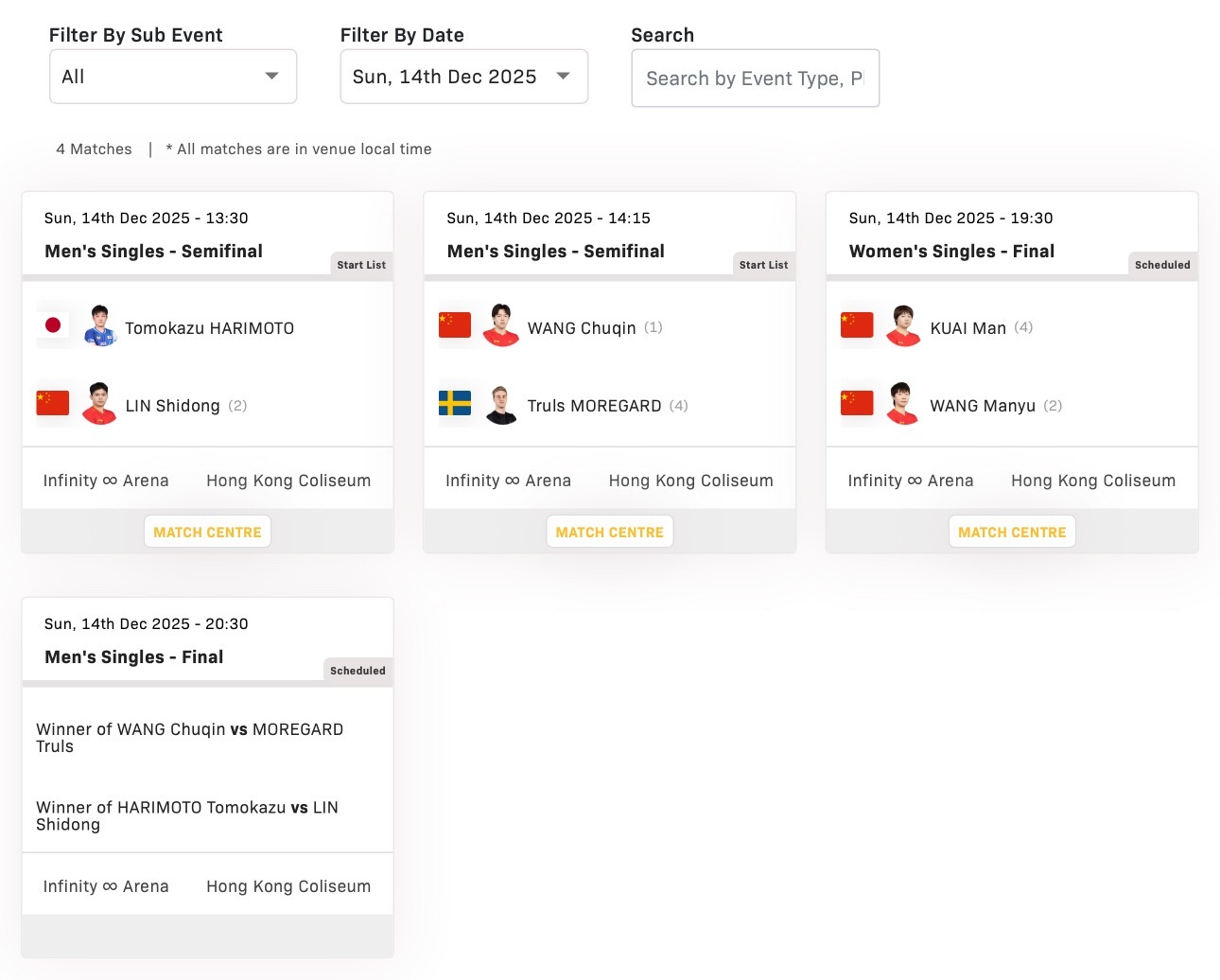The image size is (1220, 980).
Task: Click Start List badge on 14:15 semifinal
Action: point(763,265)
